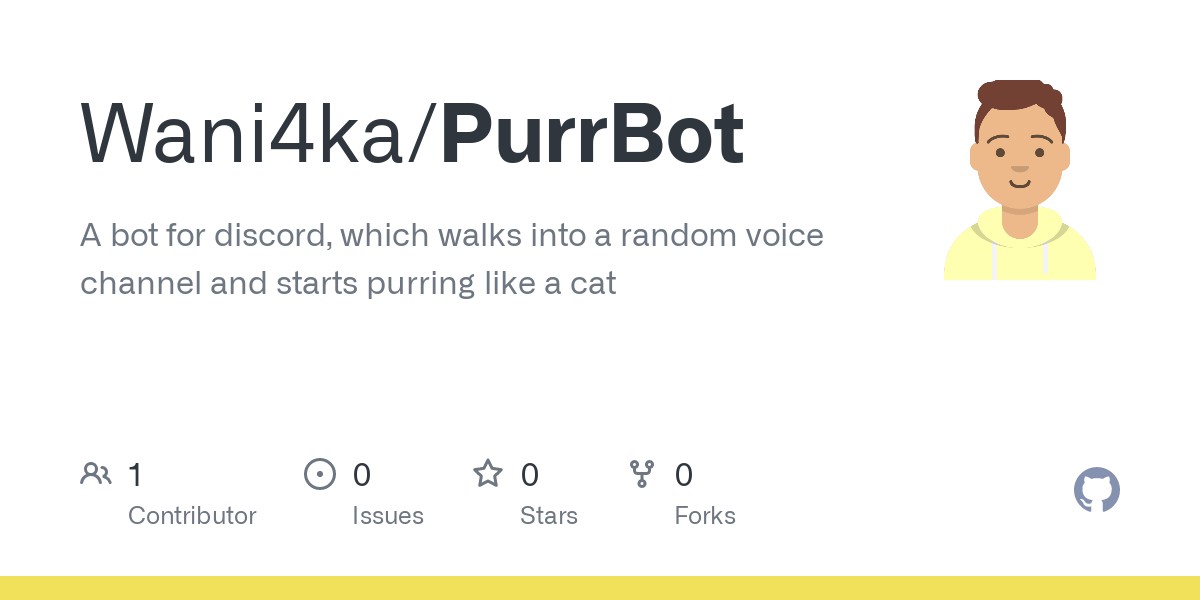The width and height of the screenshot is (1200, 600).
Task: Select the Forks label text
Action: [705, 516]
